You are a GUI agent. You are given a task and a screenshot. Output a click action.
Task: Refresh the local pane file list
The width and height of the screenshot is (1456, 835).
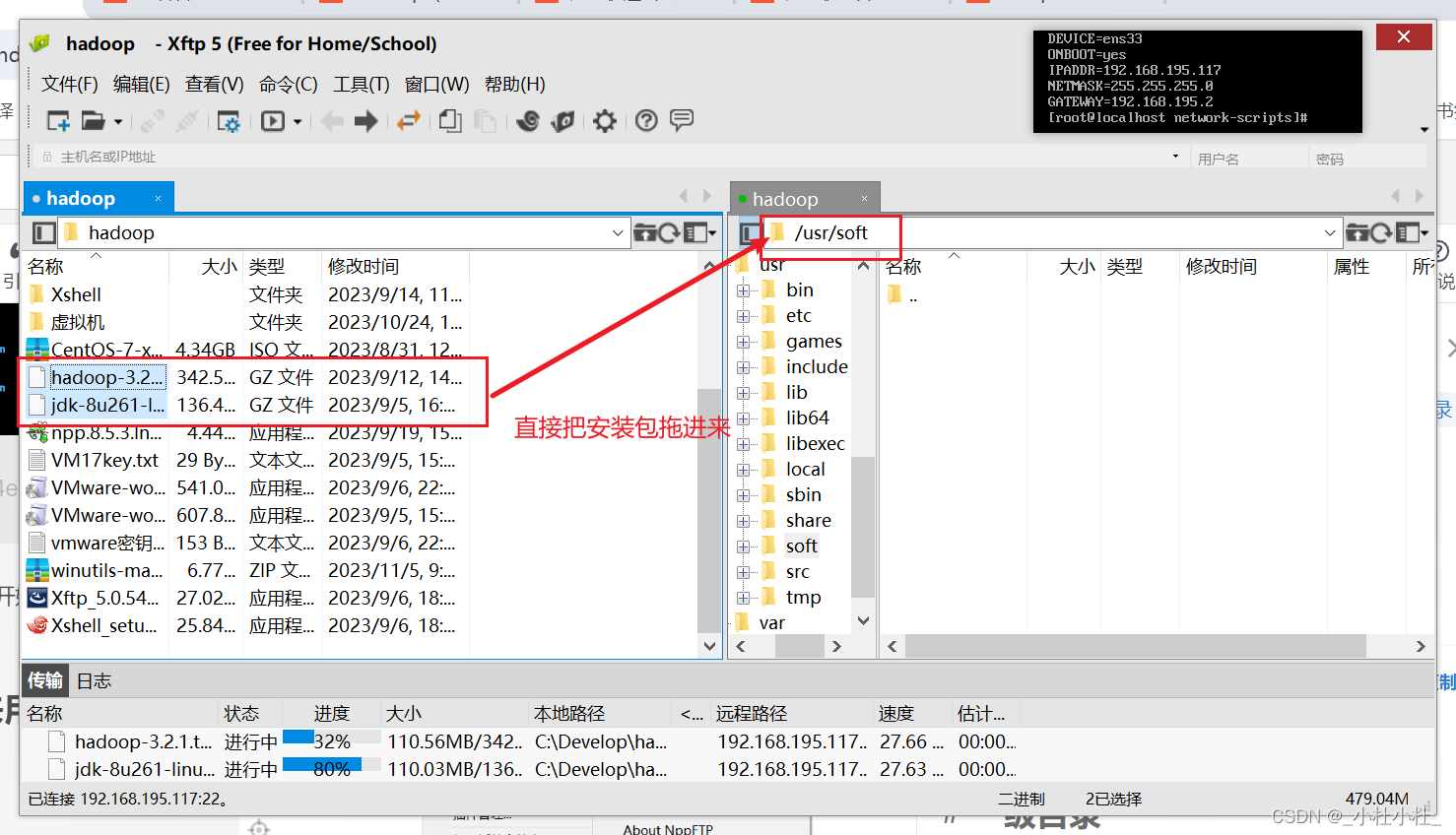(669, 233)
